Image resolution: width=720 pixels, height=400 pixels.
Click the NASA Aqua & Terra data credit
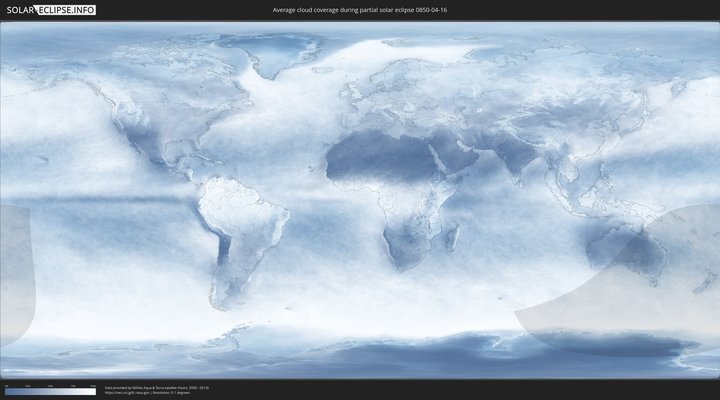point(157,388)
